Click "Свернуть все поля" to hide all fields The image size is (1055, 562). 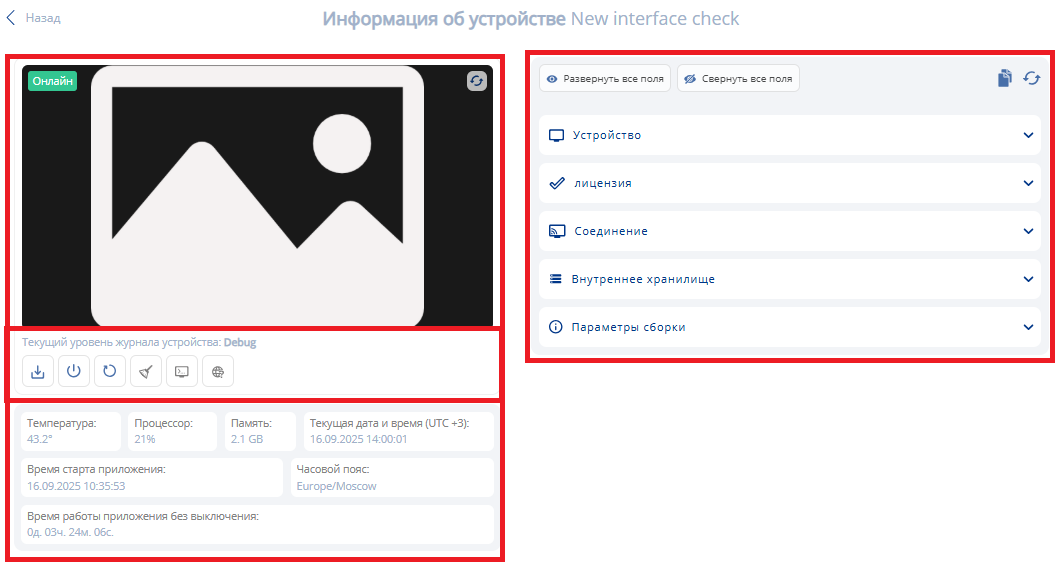(x=738, y=78)
